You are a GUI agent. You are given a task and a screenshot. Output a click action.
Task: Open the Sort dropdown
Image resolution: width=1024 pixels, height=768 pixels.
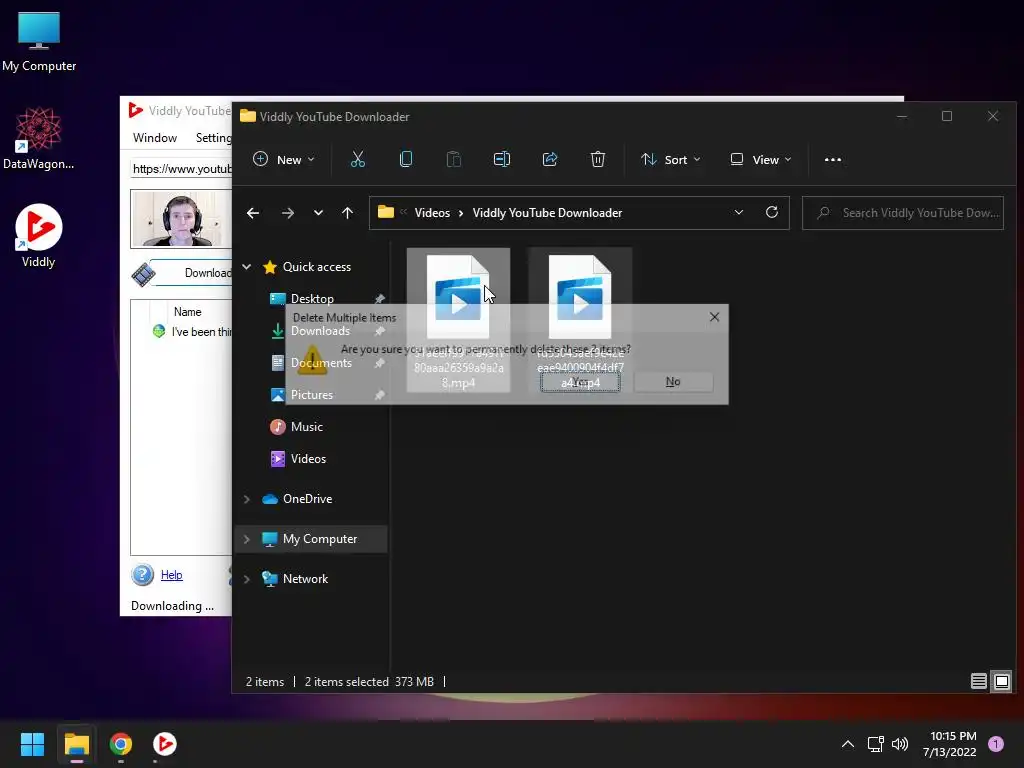[x=671, y=159]
